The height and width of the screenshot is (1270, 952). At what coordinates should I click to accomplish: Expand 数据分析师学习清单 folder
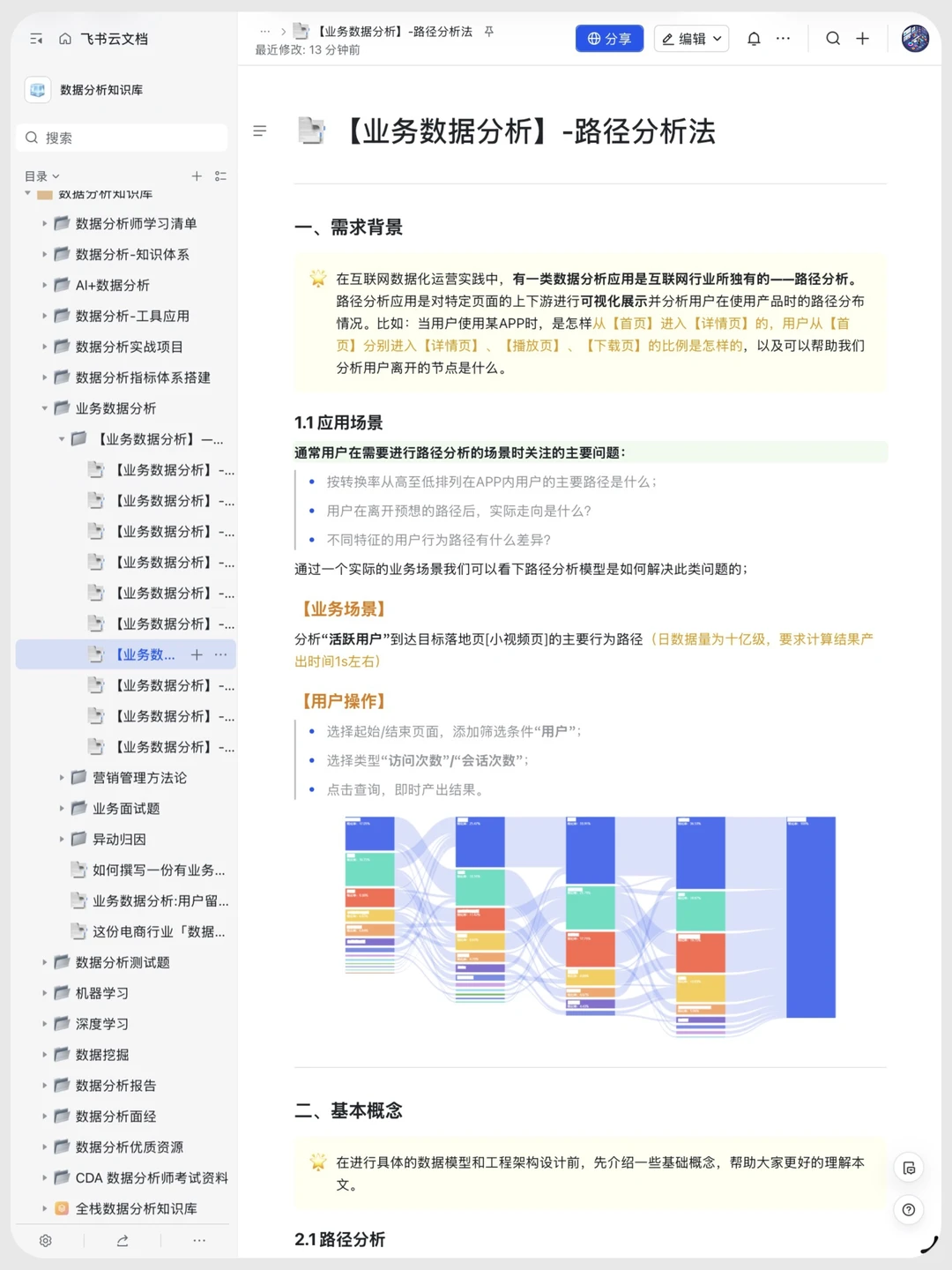coord(45,224)
